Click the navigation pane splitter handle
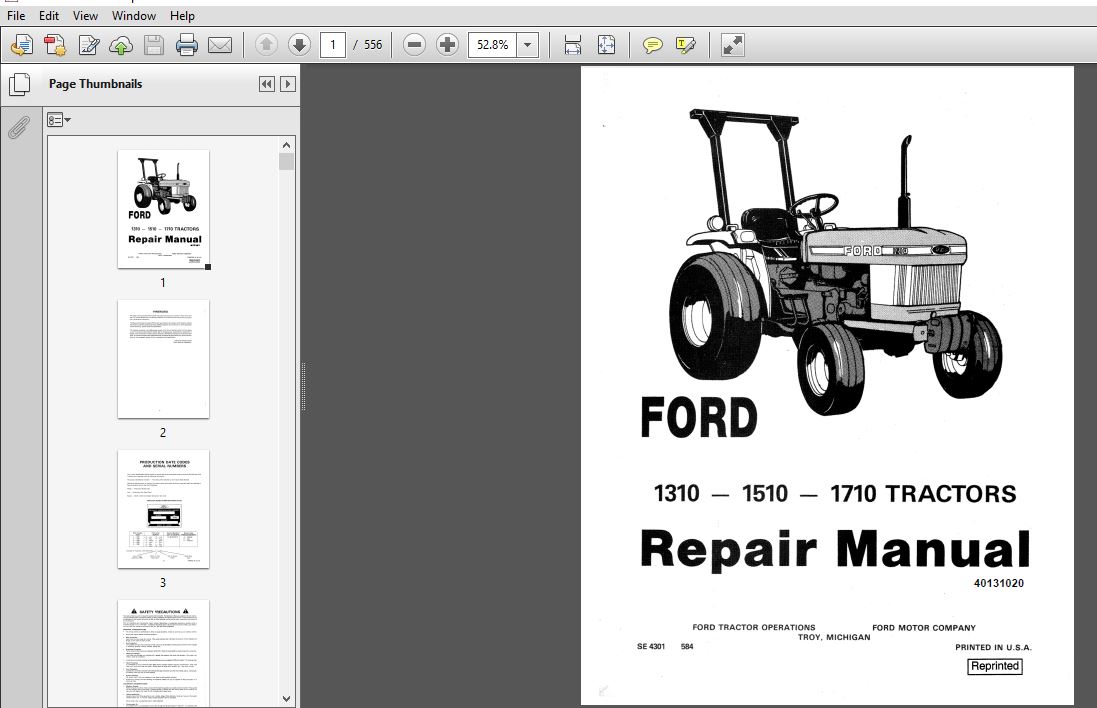 click(303, 386)
